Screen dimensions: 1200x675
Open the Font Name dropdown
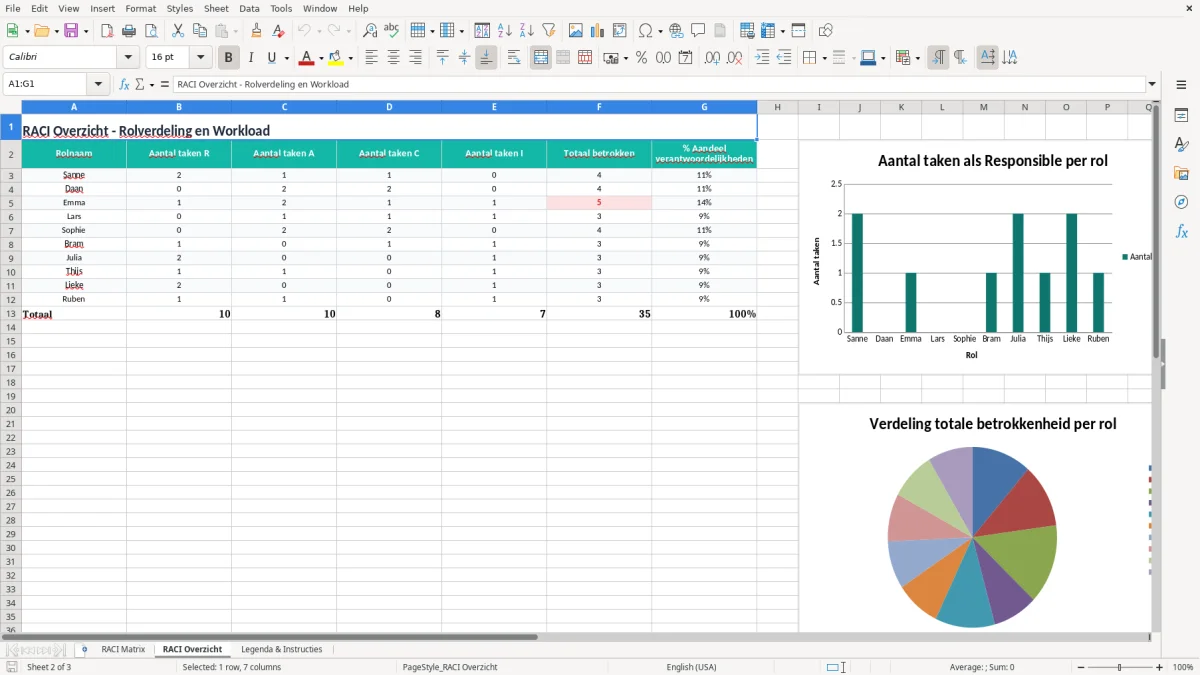tap(128, 58)
